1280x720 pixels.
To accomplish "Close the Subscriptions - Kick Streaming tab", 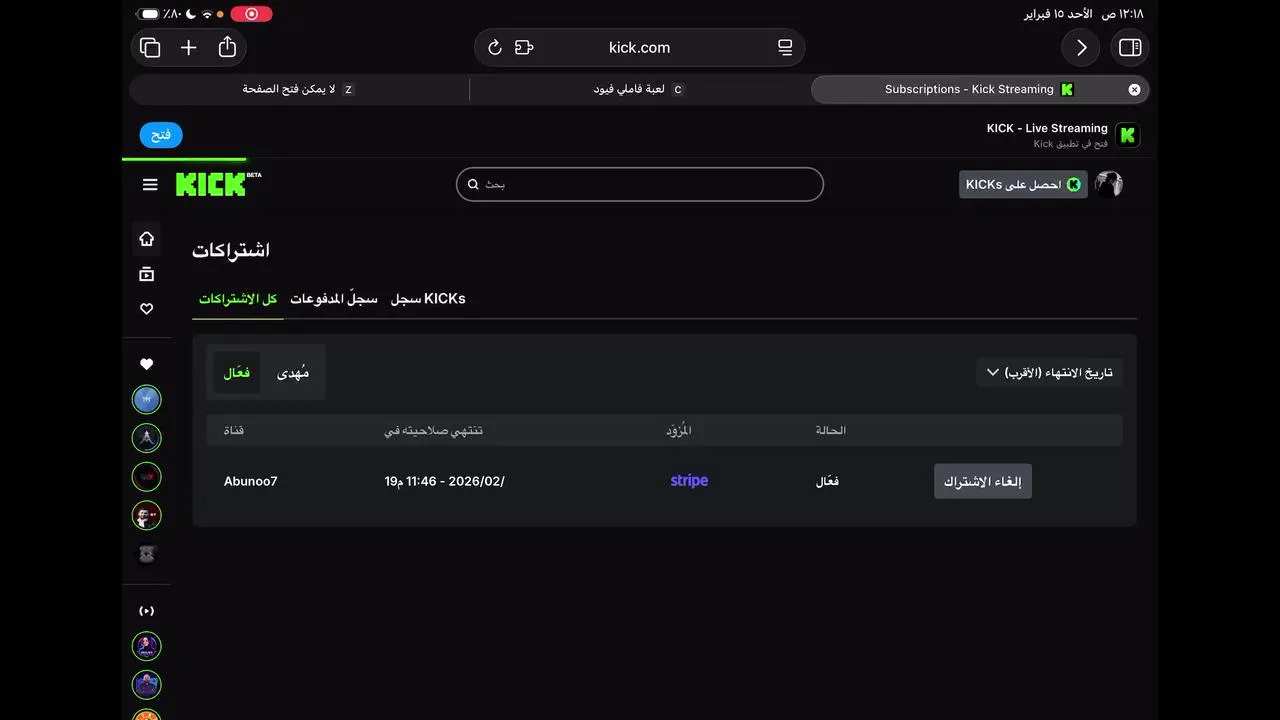I will click(1134, 89).
